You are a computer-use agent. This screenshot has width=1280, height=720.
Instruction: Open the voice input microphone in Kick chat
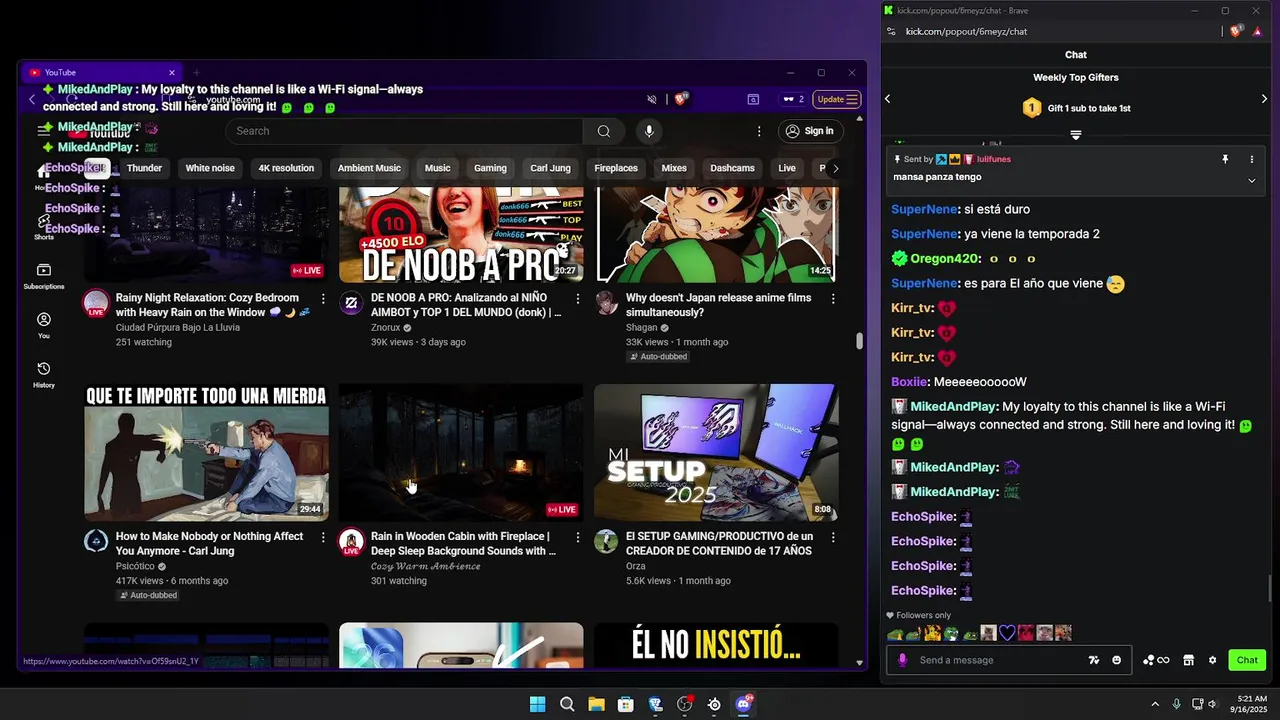(x=902, y=660)
